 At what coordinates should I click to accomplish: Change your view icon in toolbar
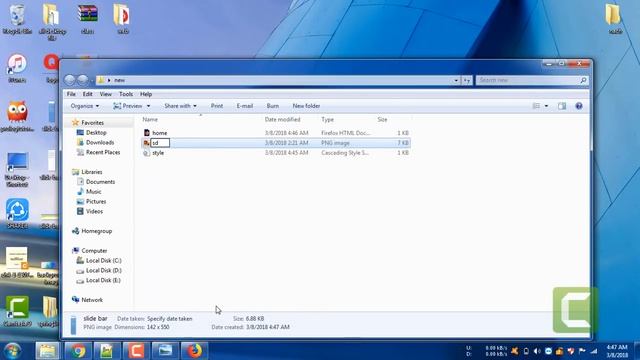point(536,106)
